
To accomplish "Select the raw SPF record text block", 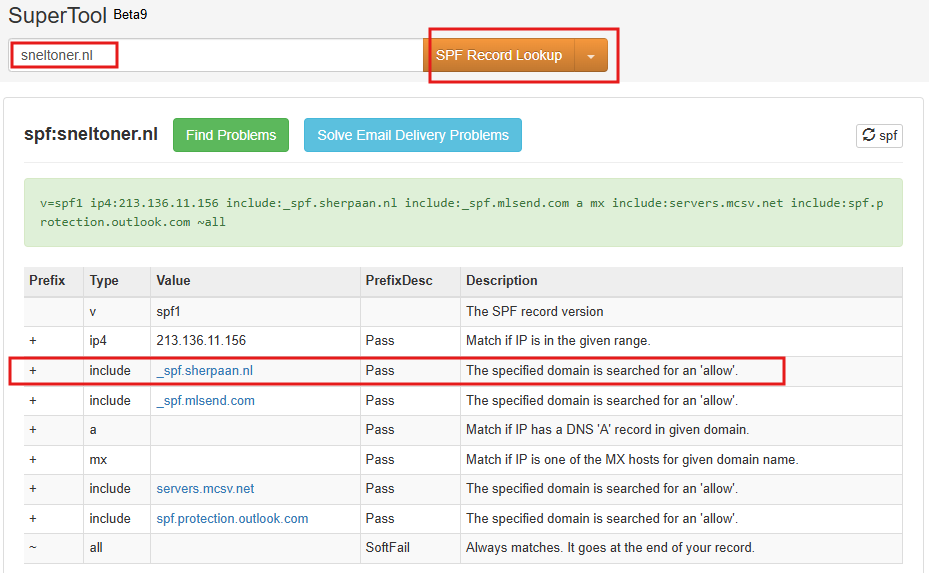I will click(463, 212).
